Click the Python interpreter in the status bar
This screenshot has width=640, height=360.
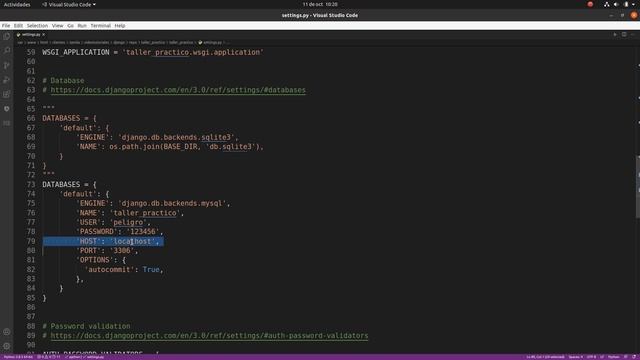click(18, 357)
